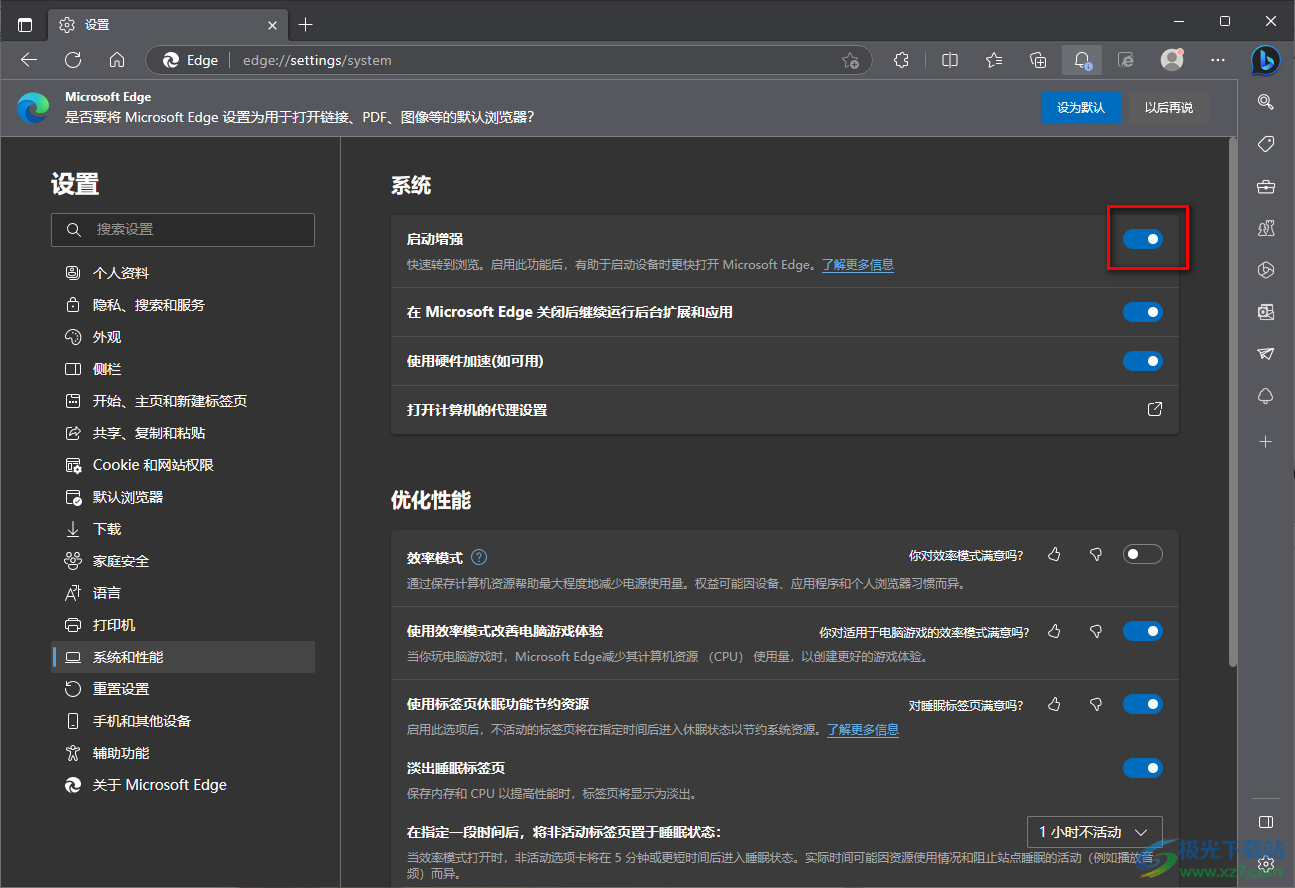Disable the 启动增强 toggle
The image size is (1295, 888).
tap(1143, 239)
